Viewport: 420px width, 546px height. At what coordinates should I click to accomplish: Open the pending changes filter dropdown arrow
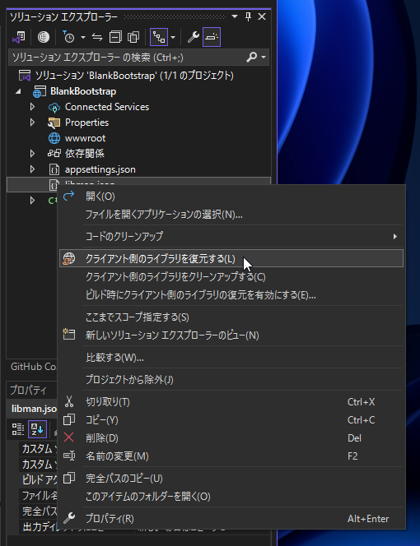coord(83,37)
